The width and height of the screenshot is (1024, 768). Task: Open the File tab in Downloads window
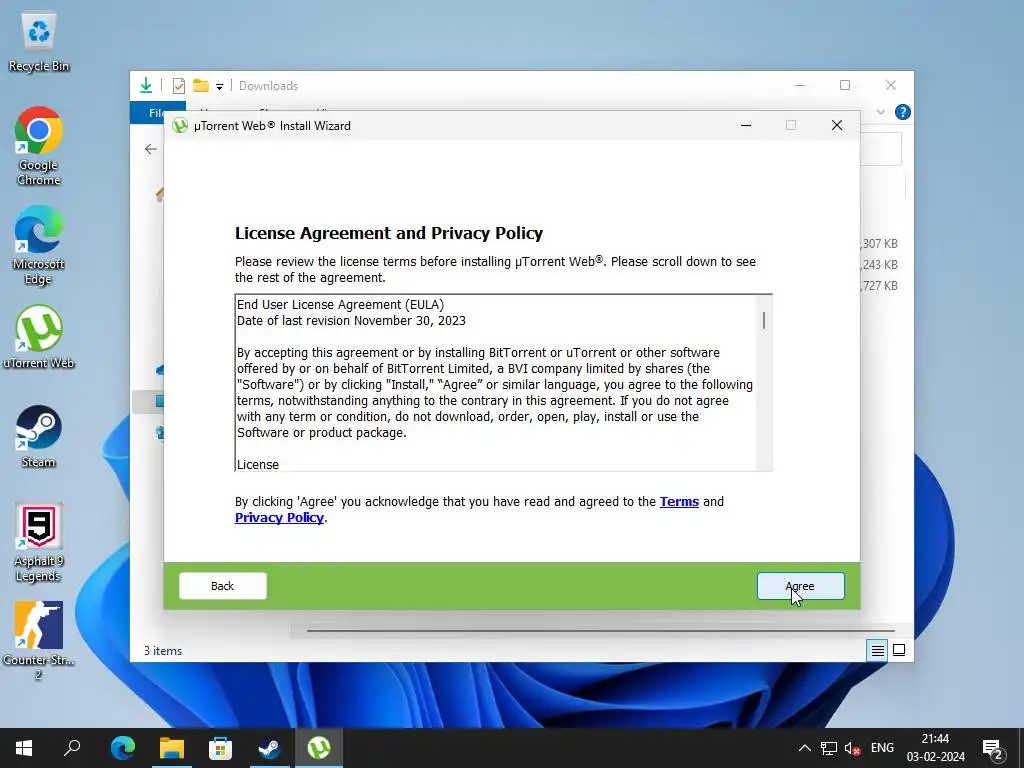(x=157, y=112)
